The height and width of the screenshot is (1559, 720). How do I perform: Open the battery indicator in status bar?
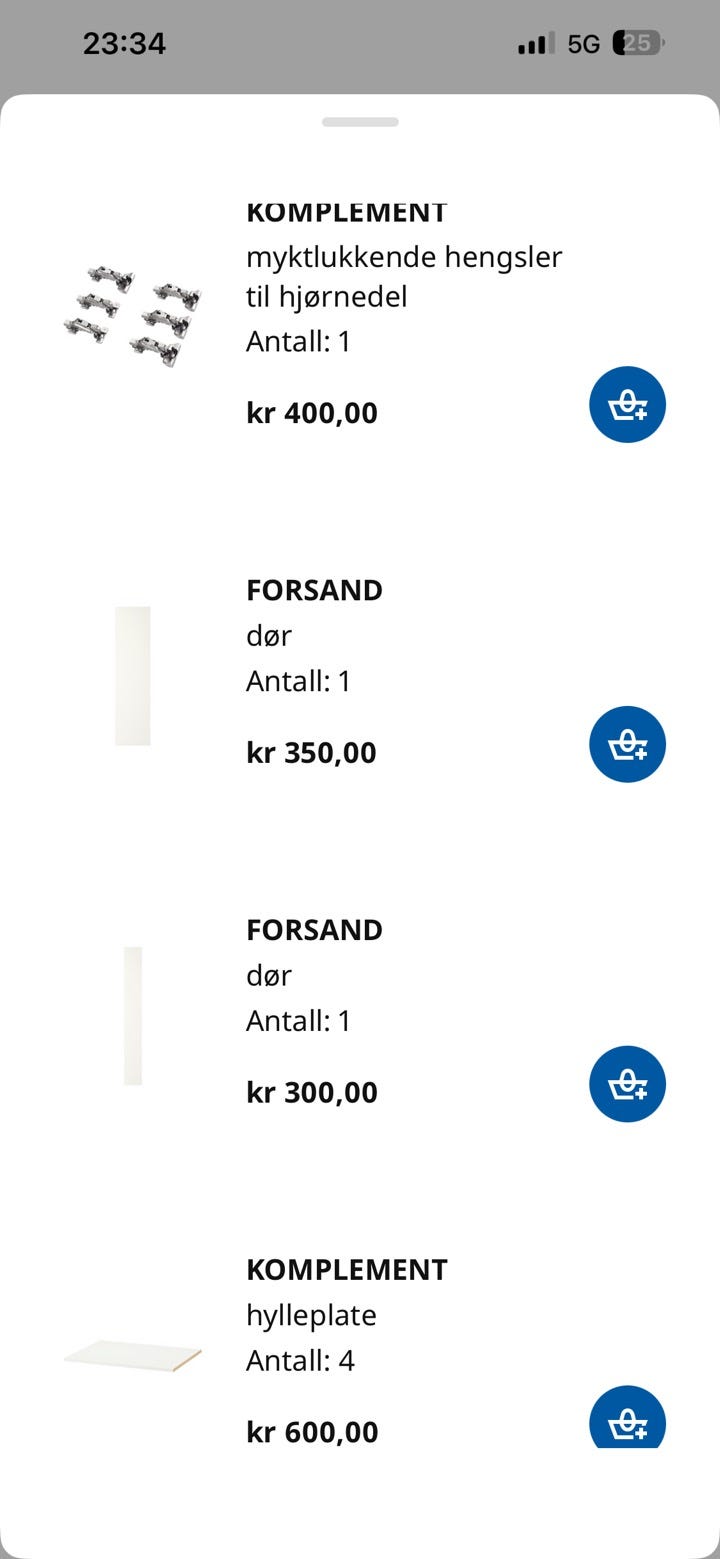640,43
